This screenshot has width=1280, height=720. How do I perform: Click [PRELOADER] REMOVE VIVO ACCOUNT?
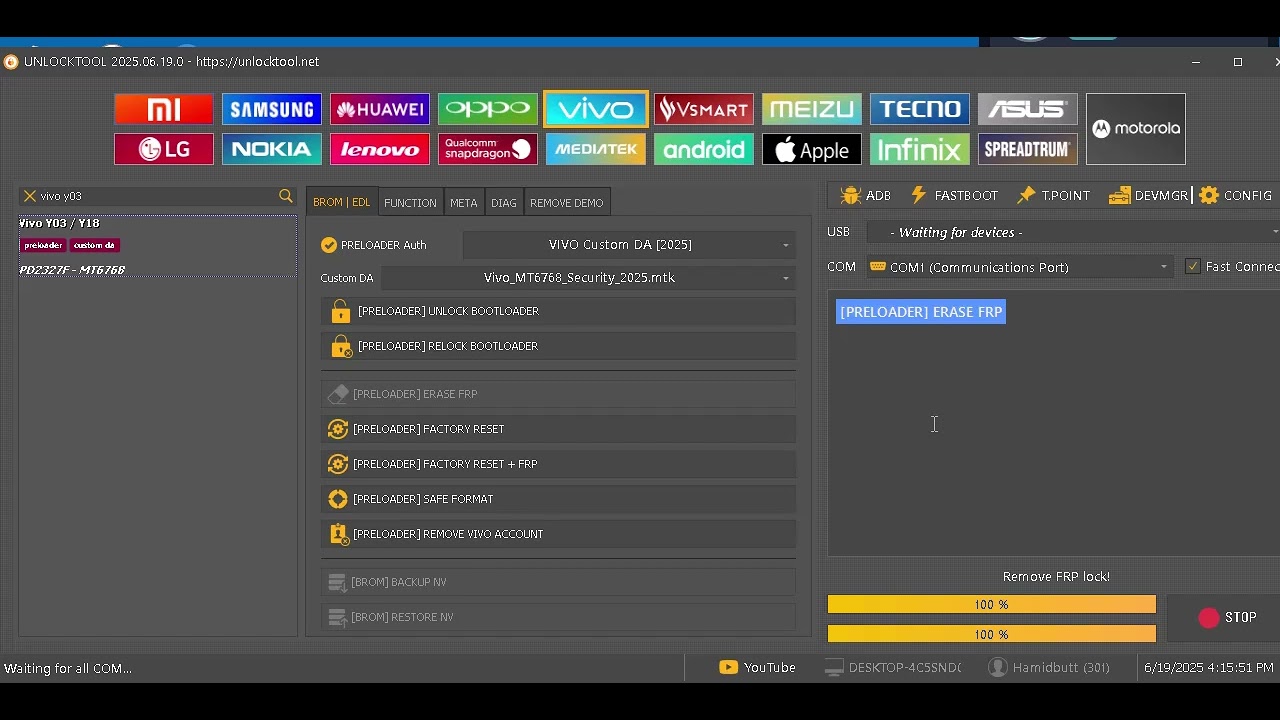pos(559,534)
